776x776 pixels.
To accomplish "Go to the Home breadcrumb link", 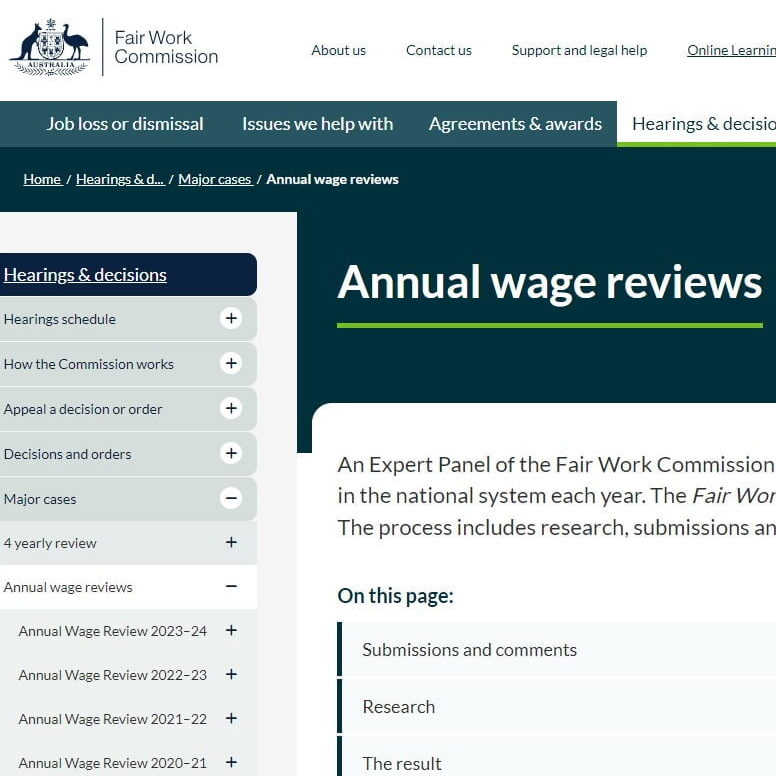I will (42, 180).
